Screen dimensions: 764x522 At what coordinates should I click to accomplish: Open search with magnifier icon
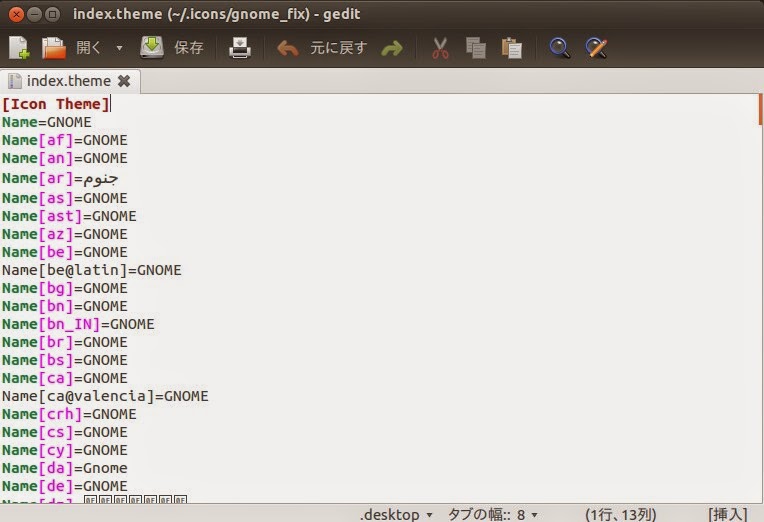click(x=559, y=48)
